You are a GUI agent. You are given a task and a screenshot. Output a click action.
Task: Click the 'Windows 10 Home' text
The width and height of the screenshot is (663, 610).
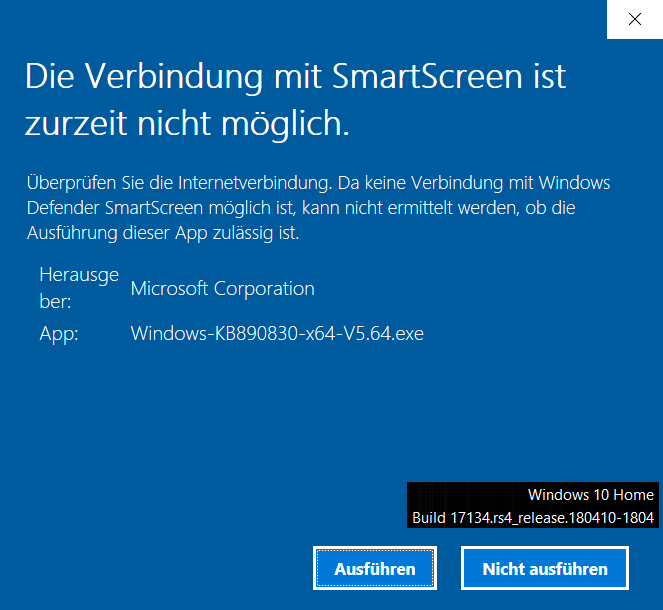pos(590,495)
